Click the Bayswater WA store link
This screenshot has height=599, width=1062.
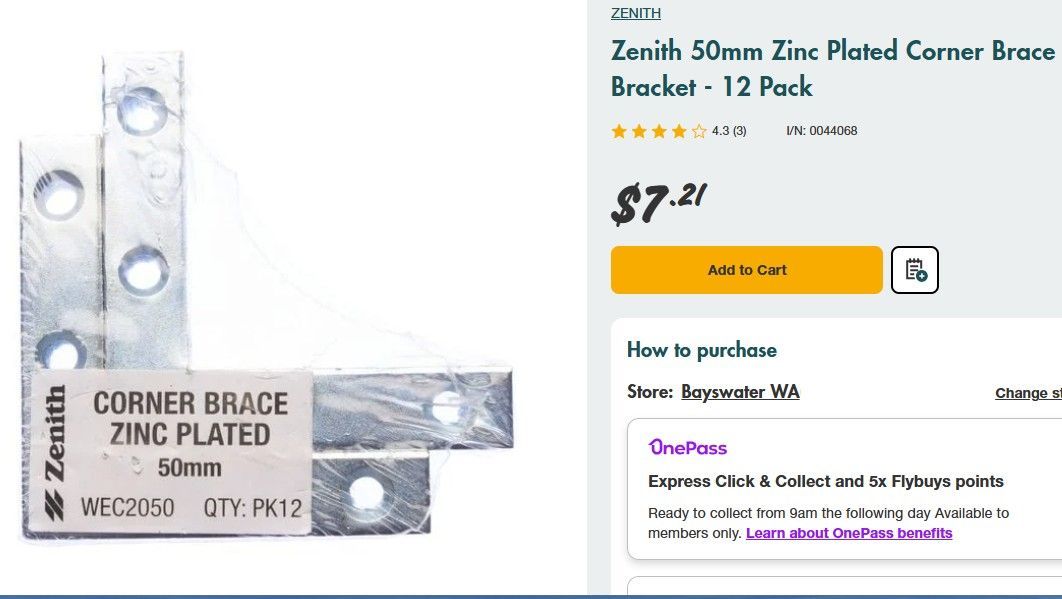(740, 391)
